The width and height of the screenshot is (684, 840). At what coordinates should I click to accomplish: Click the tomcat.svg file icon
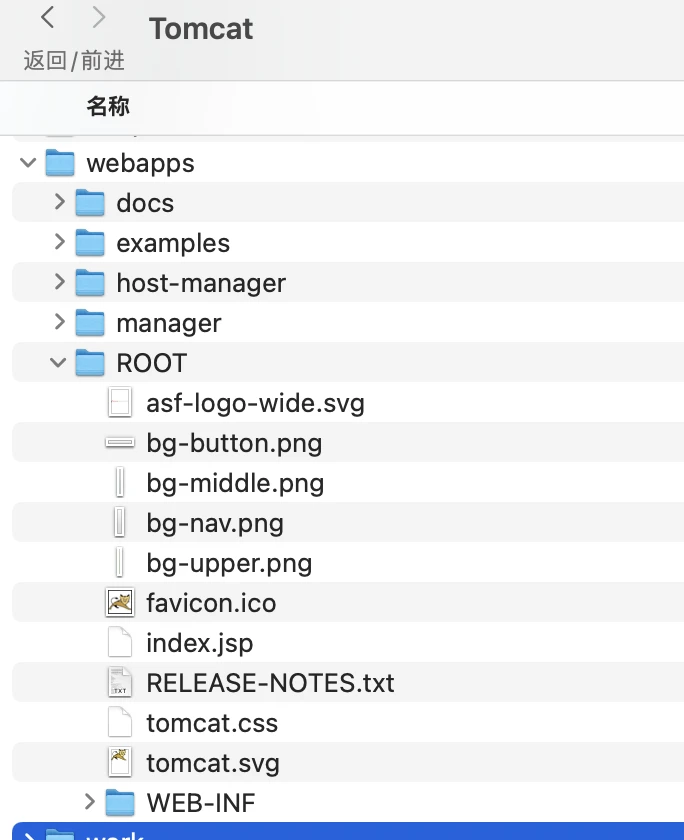[120, 762]
